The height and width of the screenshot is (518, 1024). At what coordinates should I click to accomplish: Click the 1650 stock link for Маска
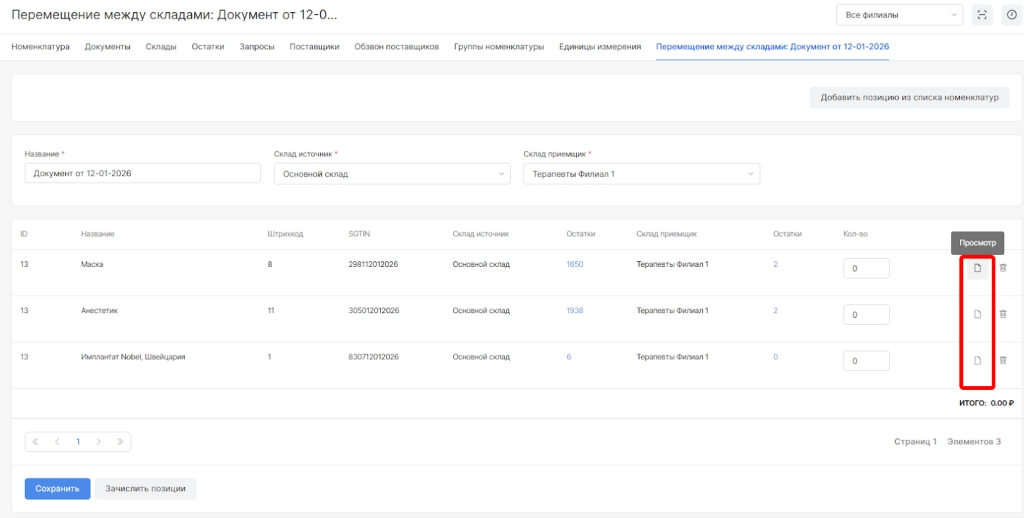click(x=574, y=265)
